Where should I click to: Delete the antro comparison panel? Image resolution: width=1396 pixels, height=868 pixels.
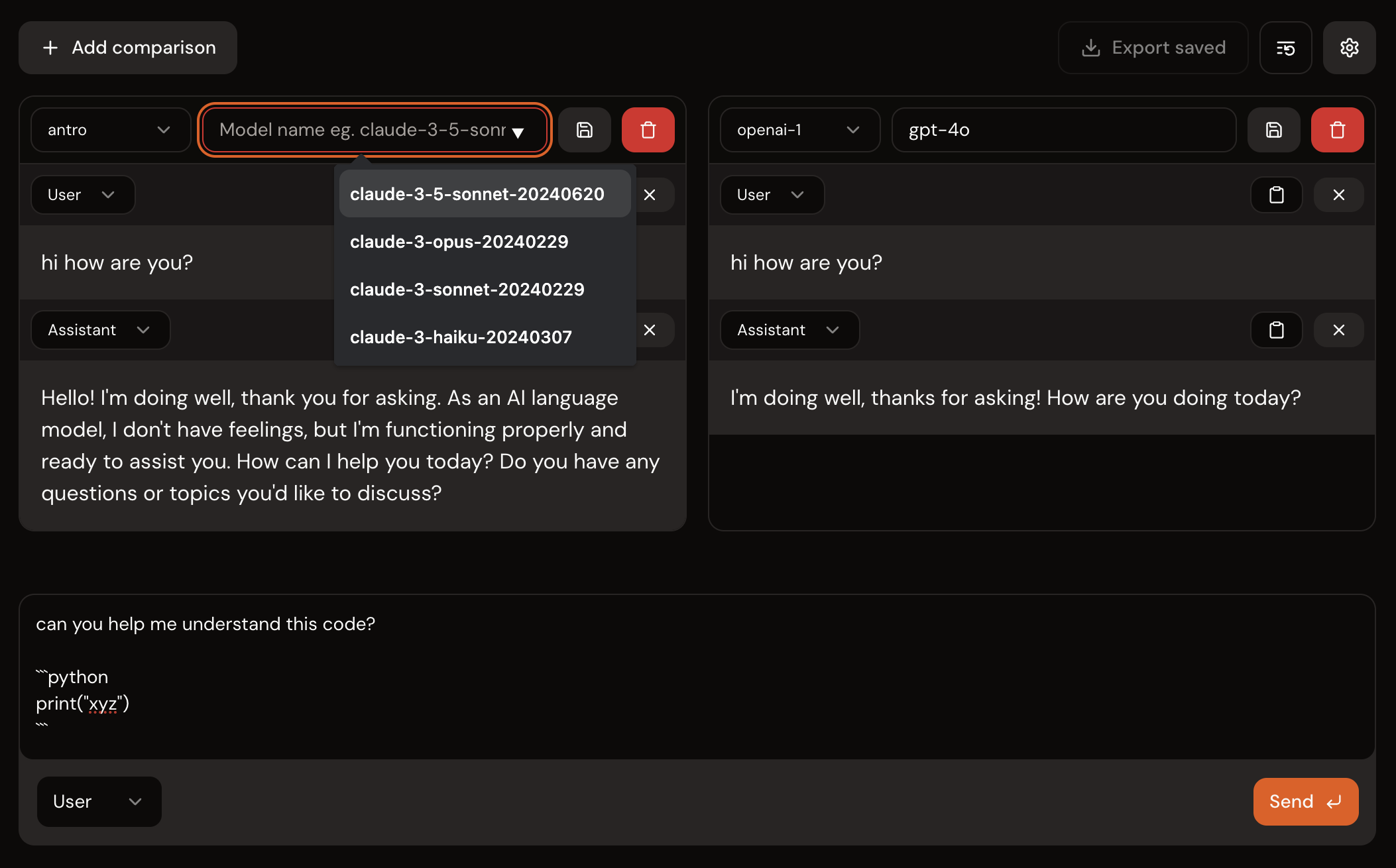648,130
